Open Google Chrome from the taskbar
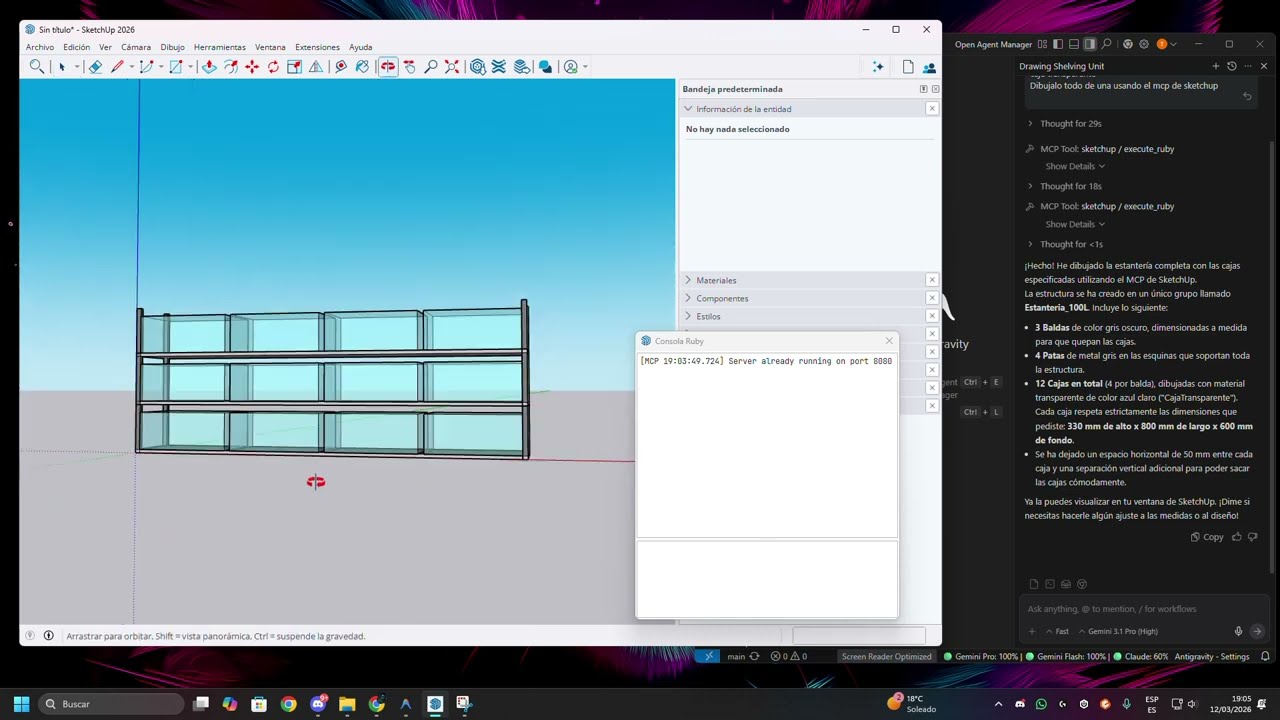Viewport: 1280px width, 720px height. point(289,704)
